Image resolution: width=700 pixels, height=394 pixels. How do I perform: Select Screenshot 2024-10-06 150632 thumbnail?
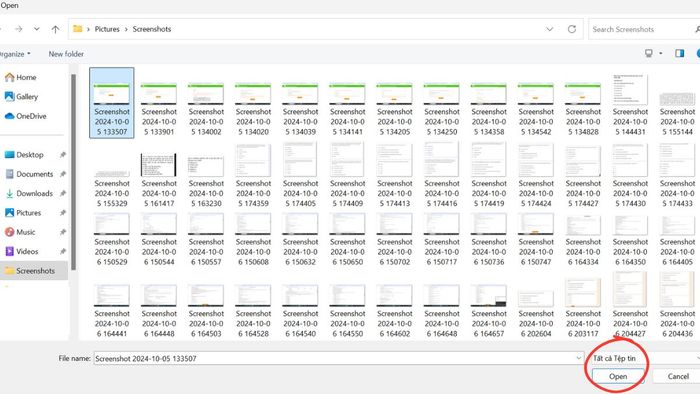(300, 224)
